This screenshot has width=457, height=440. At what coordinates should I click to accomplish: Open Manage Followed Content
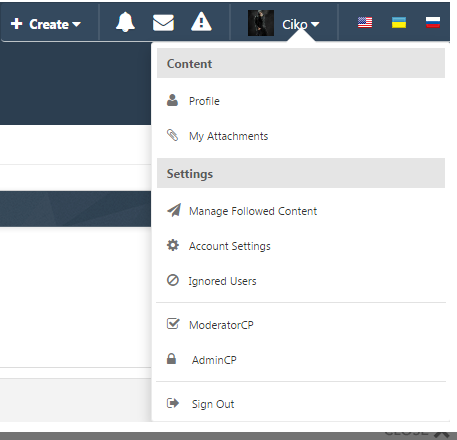point(253,211)
